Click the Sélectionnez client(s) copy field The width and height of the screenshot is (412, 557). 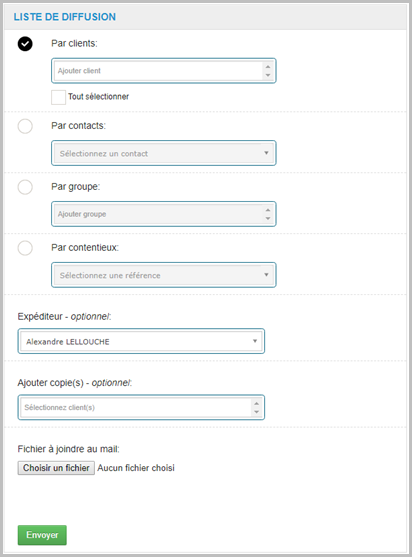141,407
